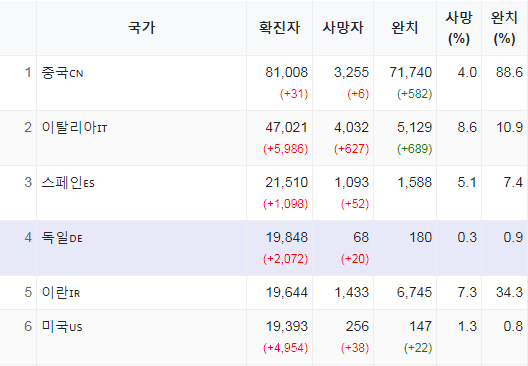Click the 국가 column header
Screen dimensions: 528x366
click(x=141, y=28)
